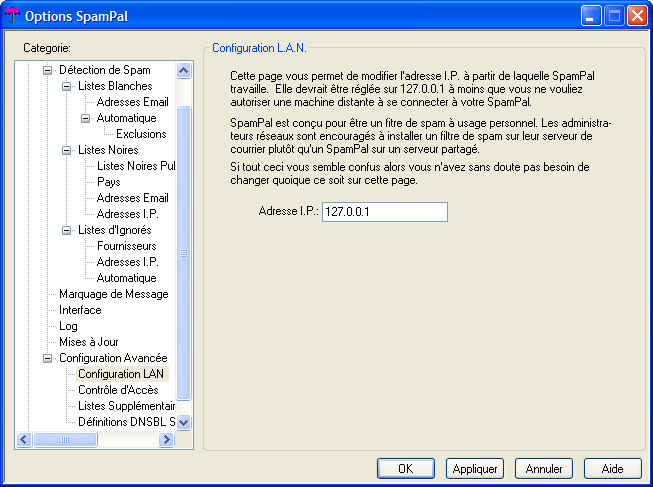Select Automatique under Listes d'Ignorés
Viewport: 653px width, 487px height.
[x=127, y=278]
